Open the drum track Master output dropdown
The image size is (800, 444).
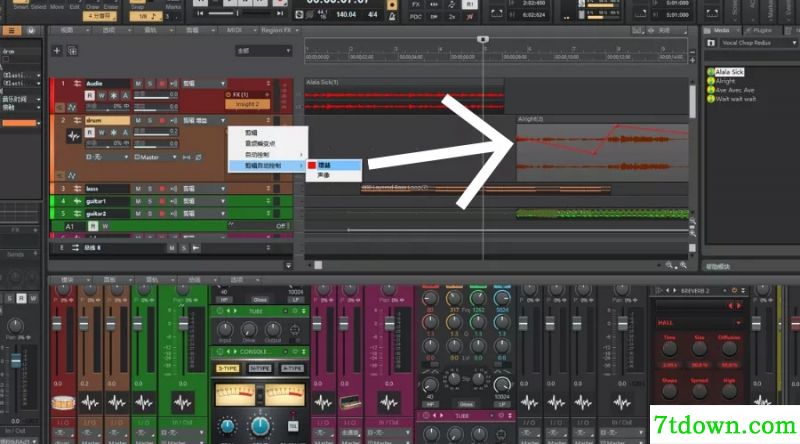(x=155, y=157)
